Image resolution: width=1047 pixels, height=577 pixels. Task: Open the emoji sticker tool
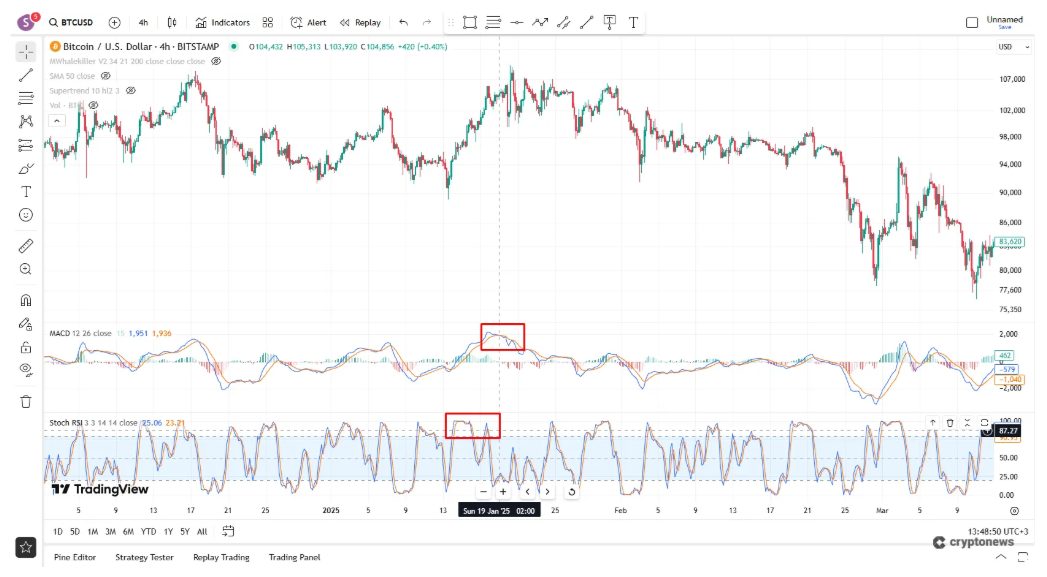pos(25,215)
